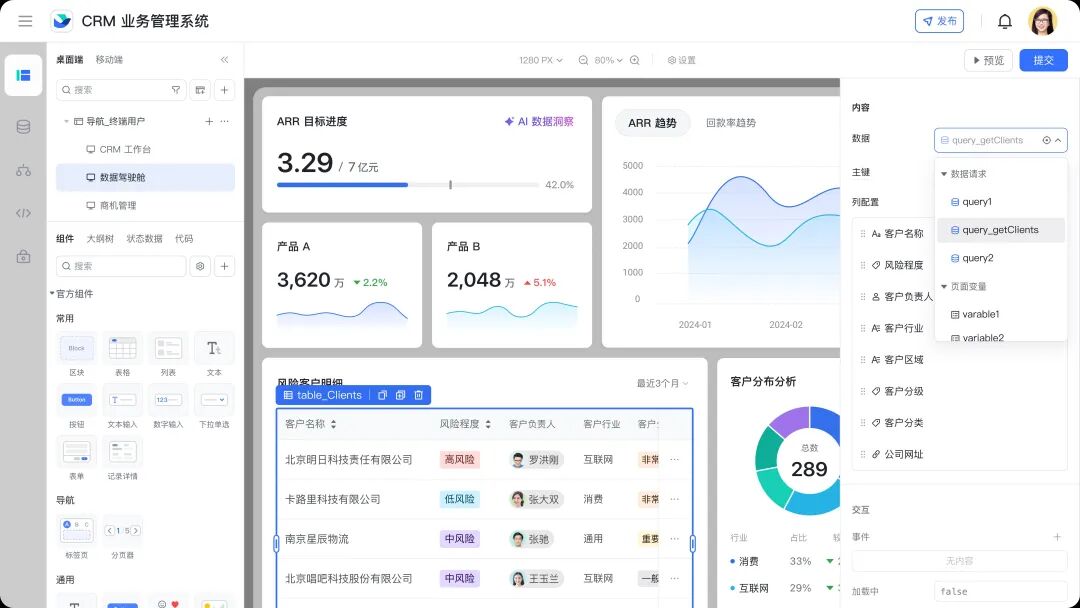Click the filter icon in page search
Viewport: 1080px width, 608px height.
coord(176,90)
